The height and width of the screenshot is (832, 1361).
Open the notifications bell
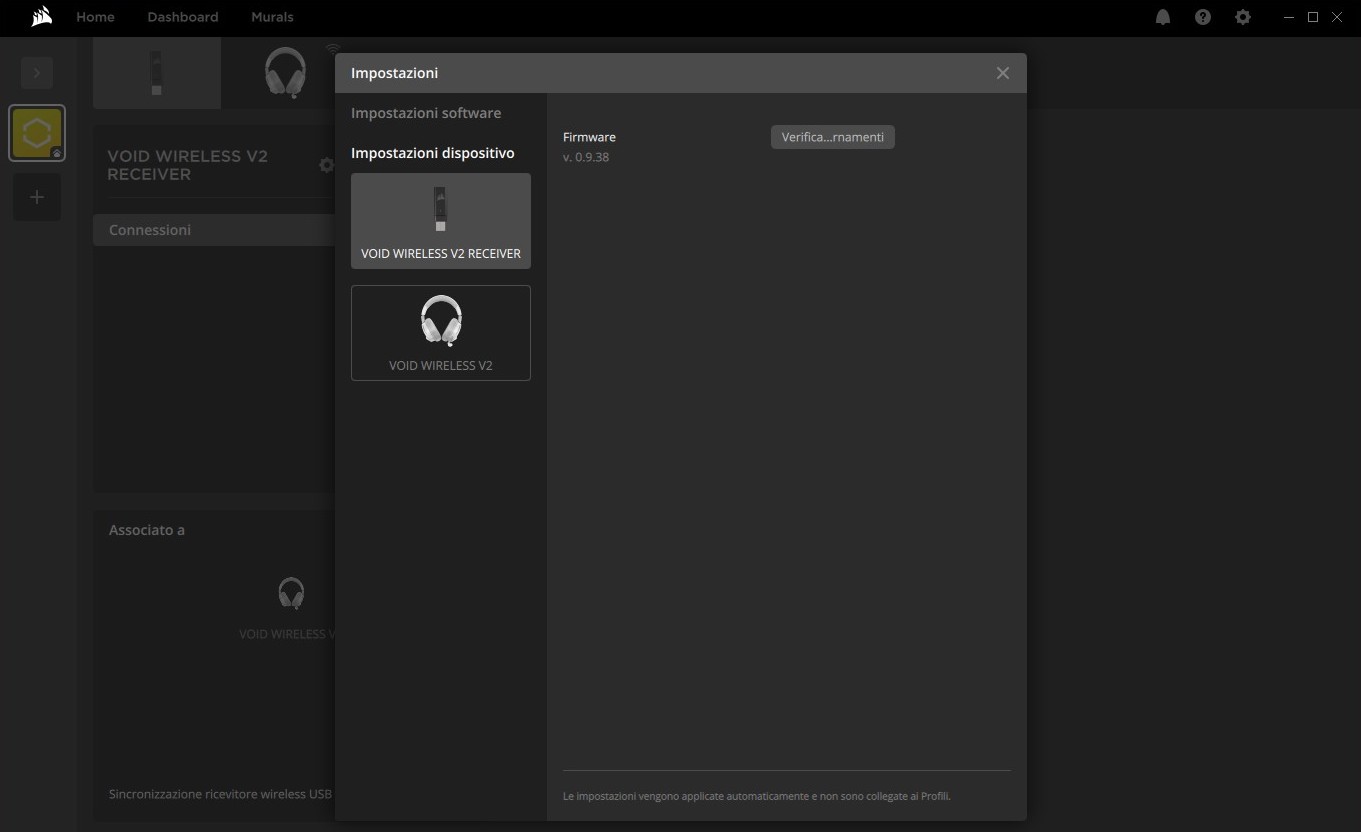pyautogui.click(x=1163, y=17)
